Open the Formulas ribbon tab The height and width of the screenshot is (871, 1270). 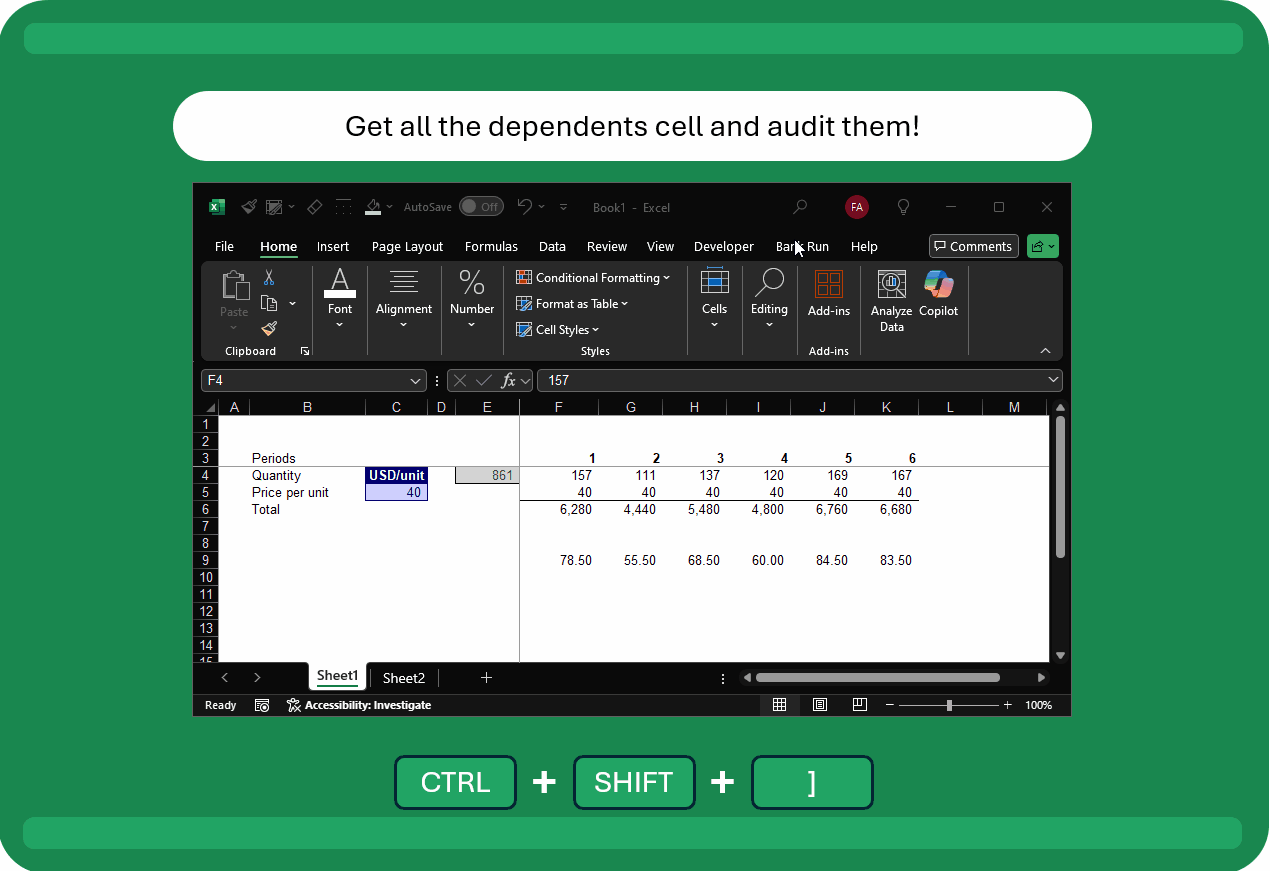tap(491, 247)
